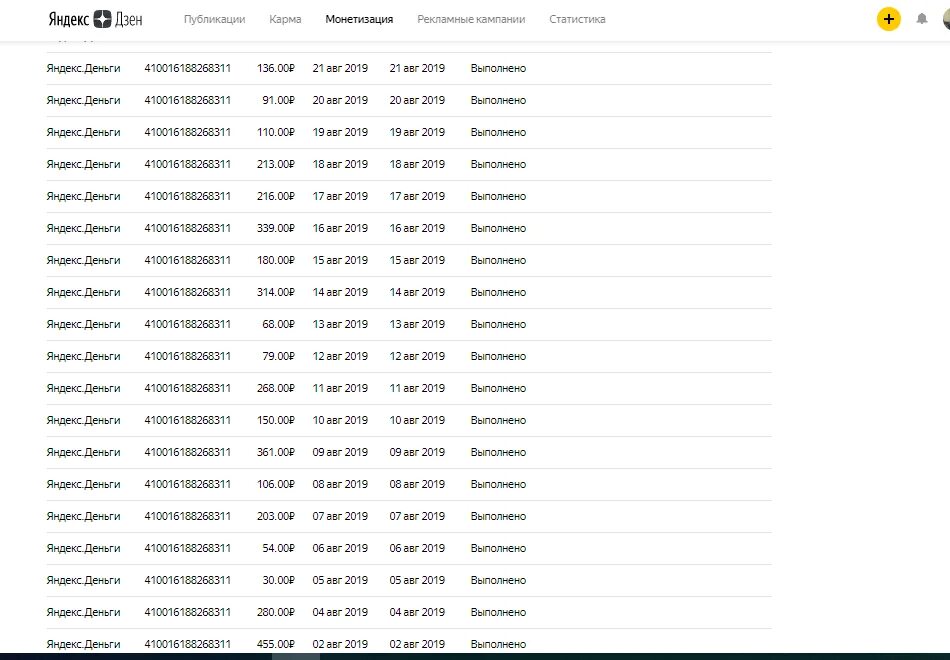Select the 91.00₽ payout amount
950x660 pixels.
click(x=279, y=101)
